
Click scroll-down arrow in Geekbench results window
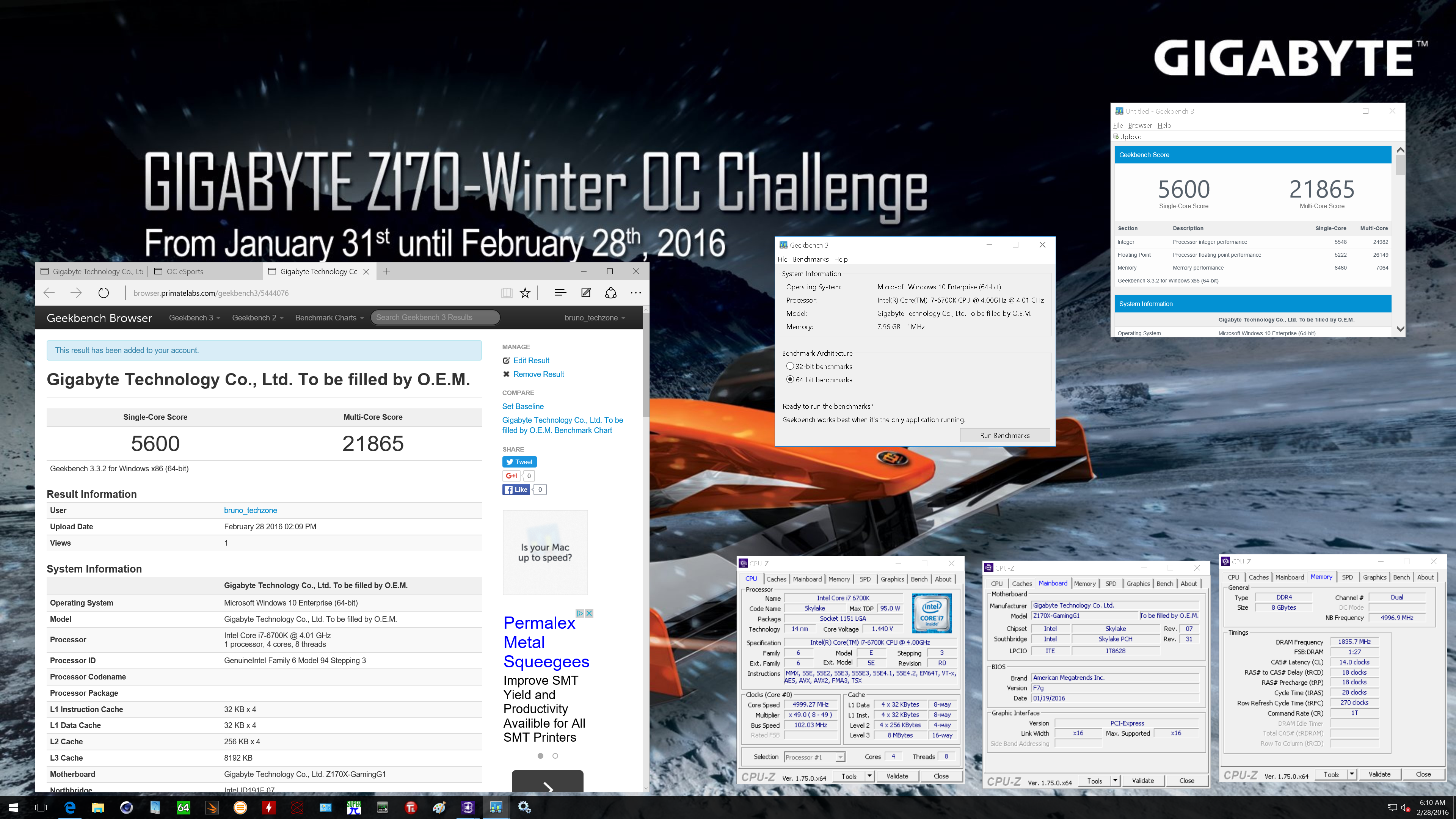[1400, 329]
